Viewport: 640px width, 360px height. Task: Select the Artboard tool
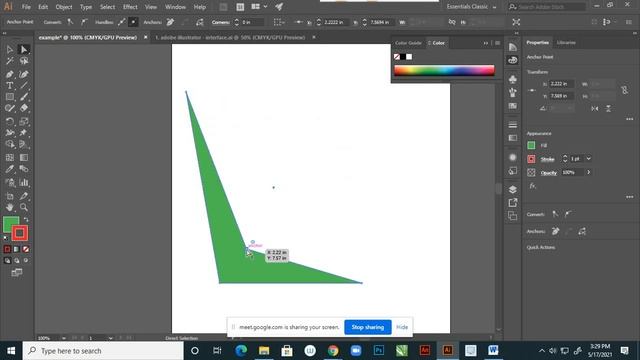(x=10, y=196)
